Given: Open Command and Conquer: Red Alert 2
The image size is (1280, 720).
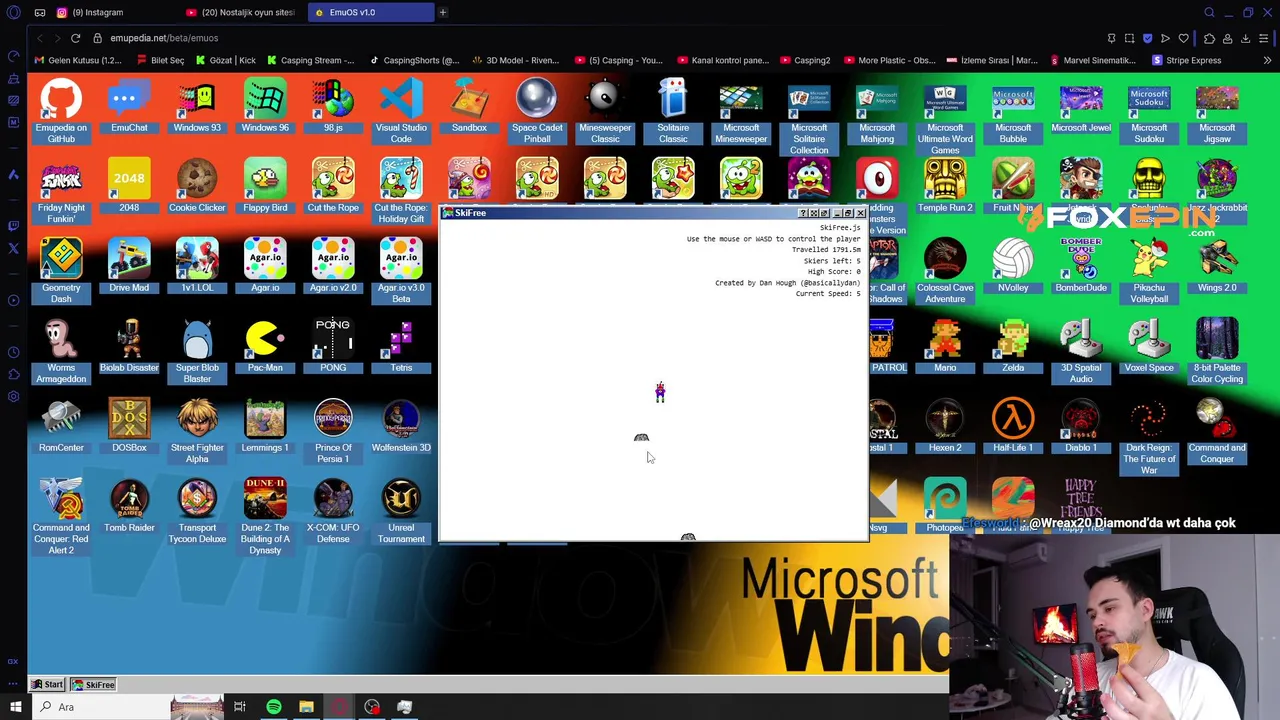Looking at the screenshot, I should (61, 516).
